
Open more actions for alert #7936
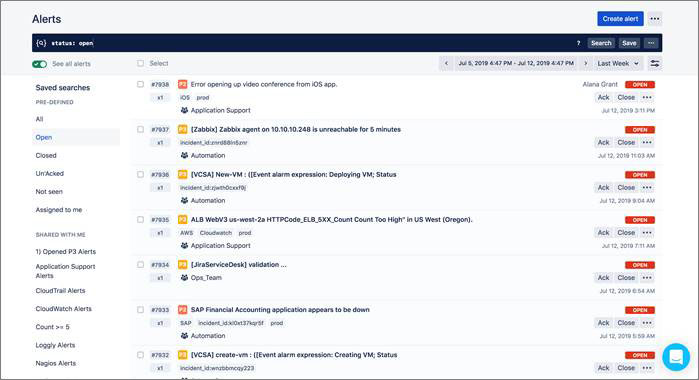click(647, 187)
